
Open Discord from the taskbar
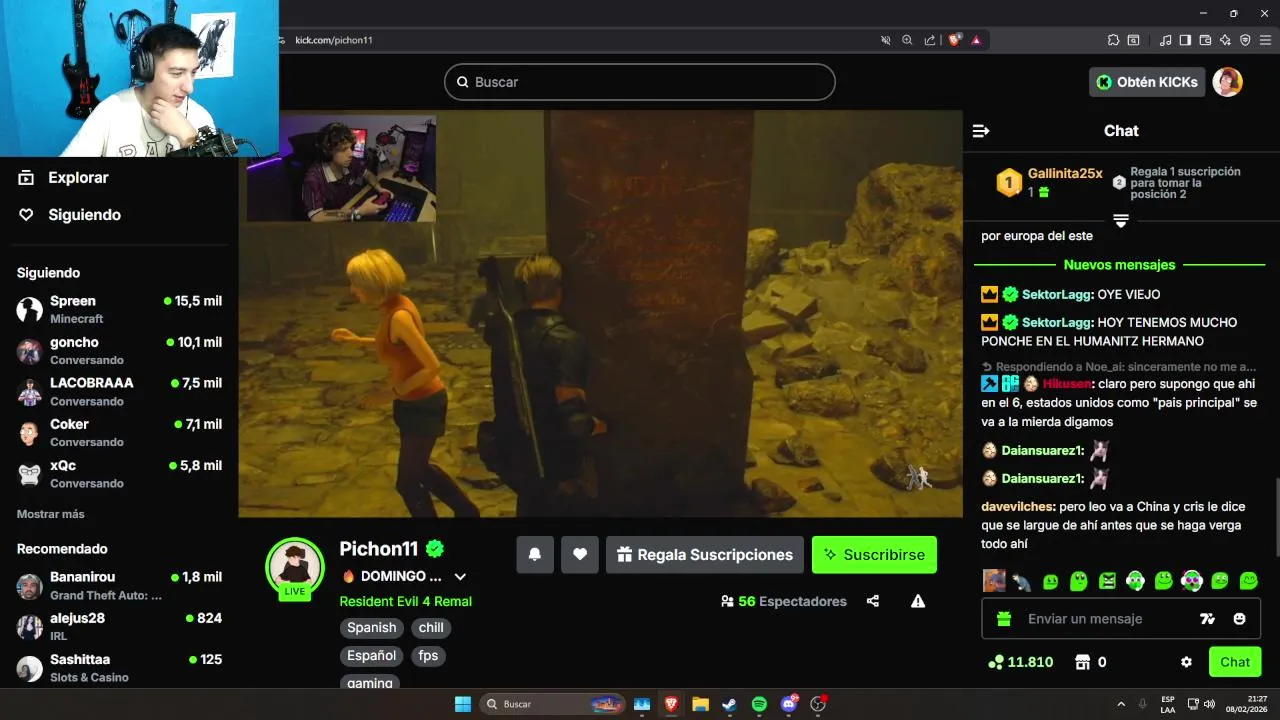(x=789, y=704)
